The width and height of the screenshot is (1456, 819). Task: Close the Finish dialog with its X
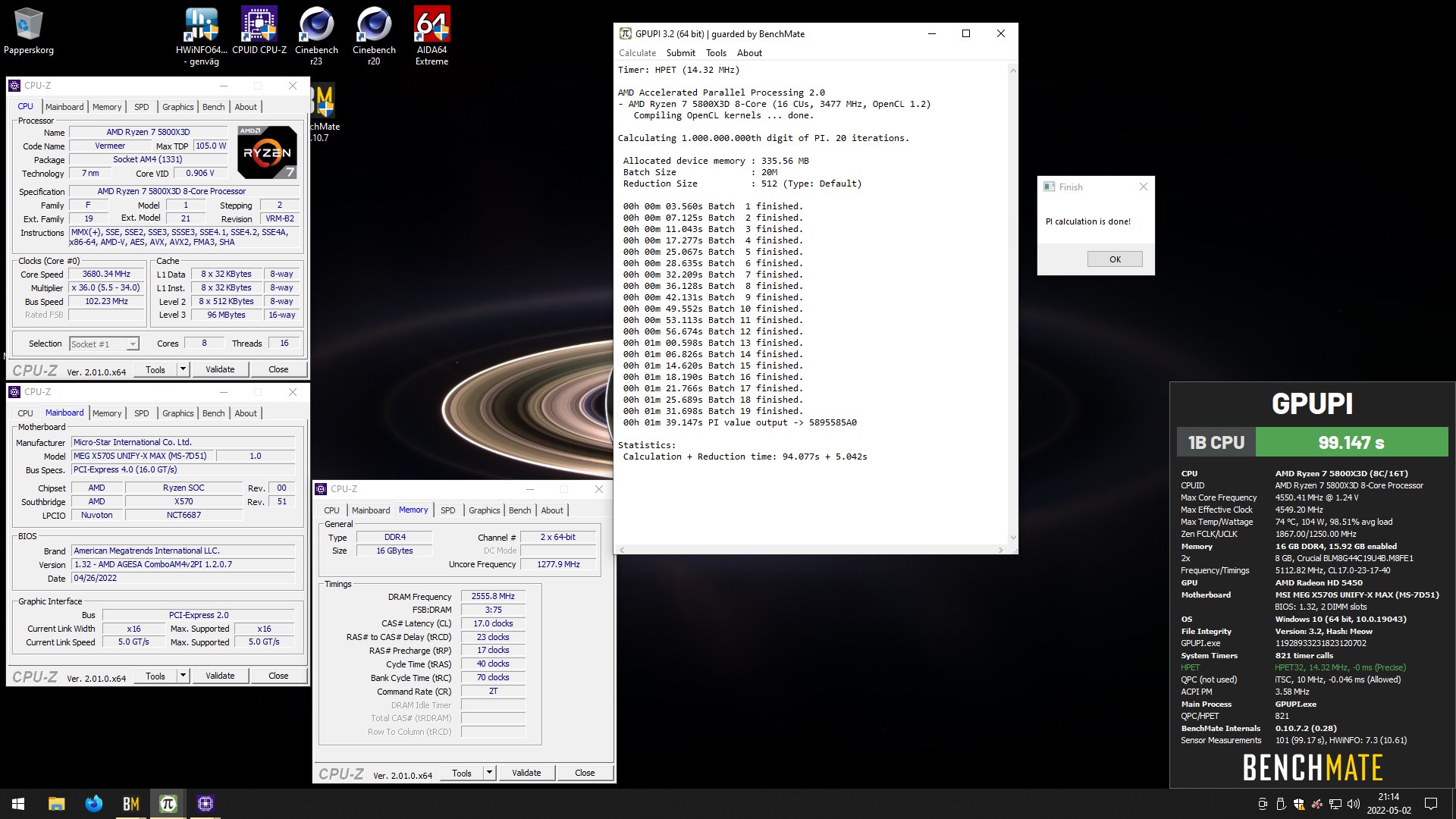tap(1144, 187)
